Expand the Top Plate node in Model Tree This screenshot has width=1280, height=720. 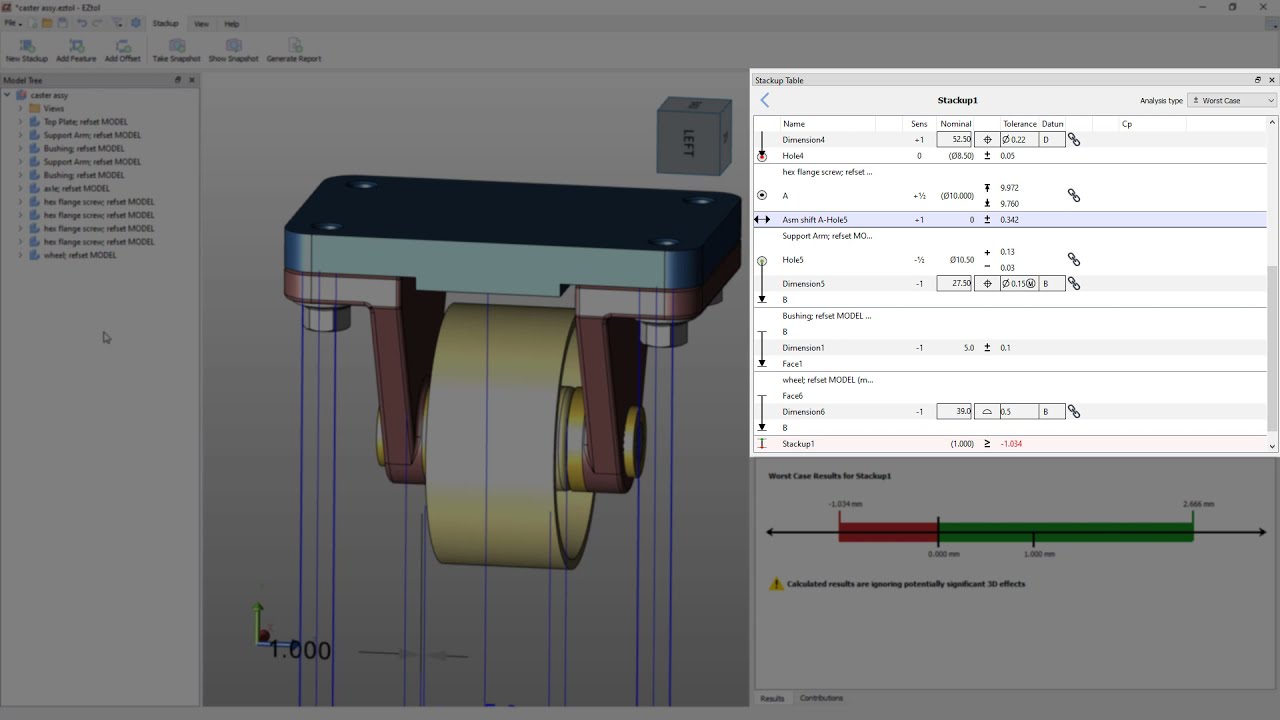click(x=20, y=122)
